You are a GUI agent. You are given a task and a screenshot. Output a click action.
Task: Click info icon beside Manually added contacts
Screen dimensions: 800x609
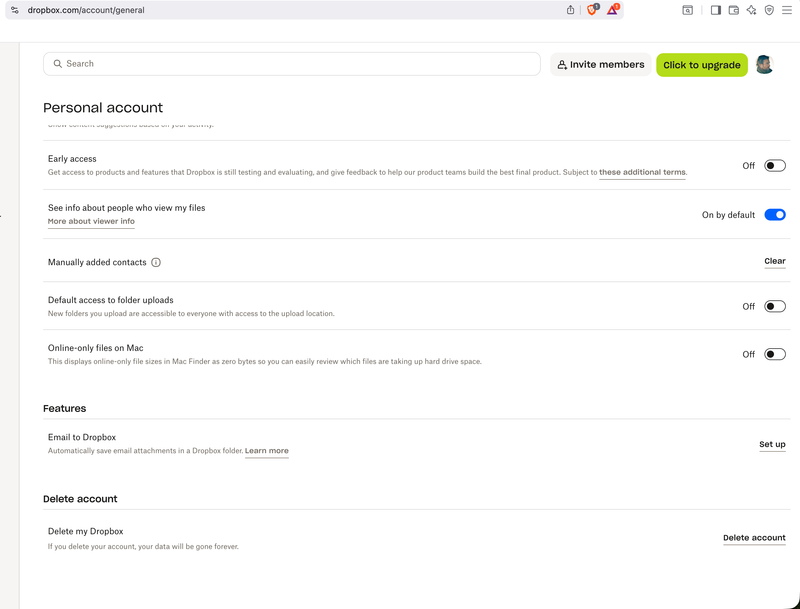(x=156, y=262)
